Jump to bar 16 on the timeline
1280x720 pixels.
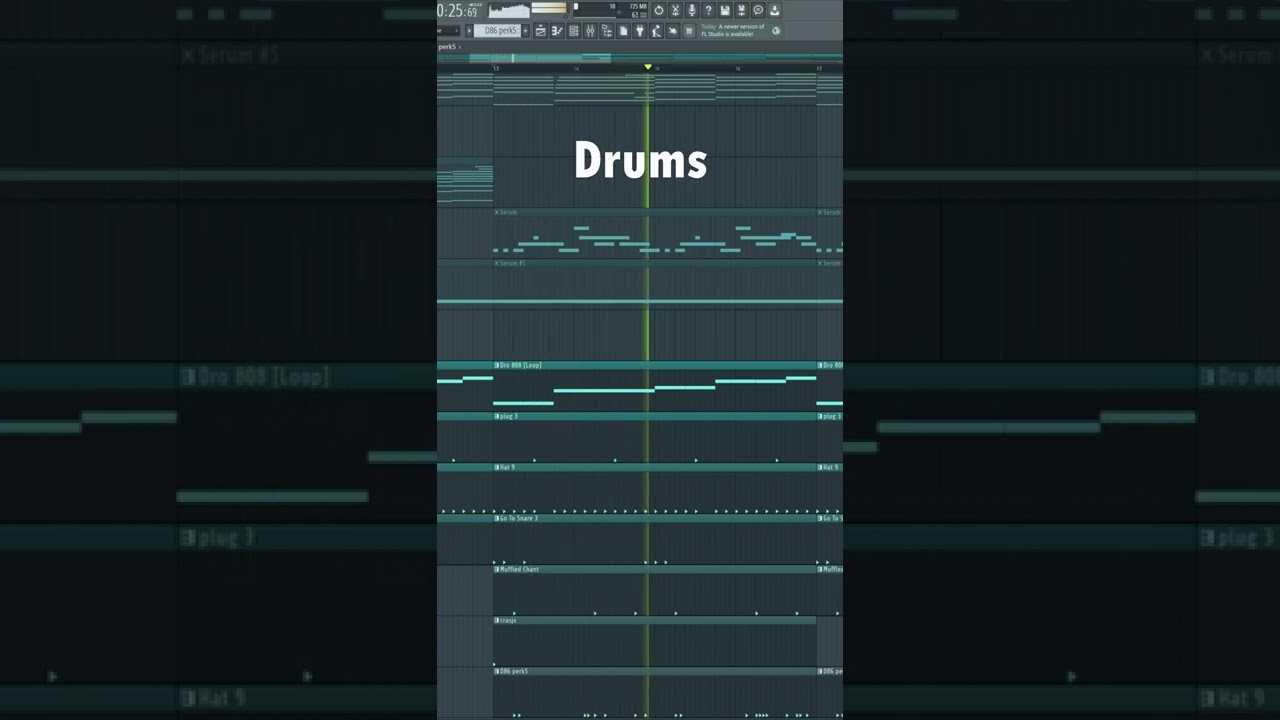pyautogui.click(x=738, y=68)
